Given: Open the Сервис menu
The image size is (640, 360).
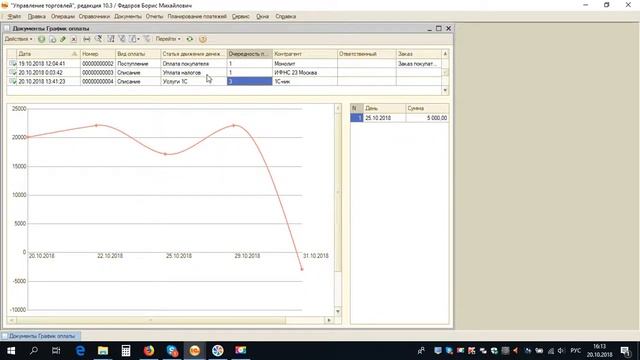Looking at the screenshot, I should tap(241, 16).
